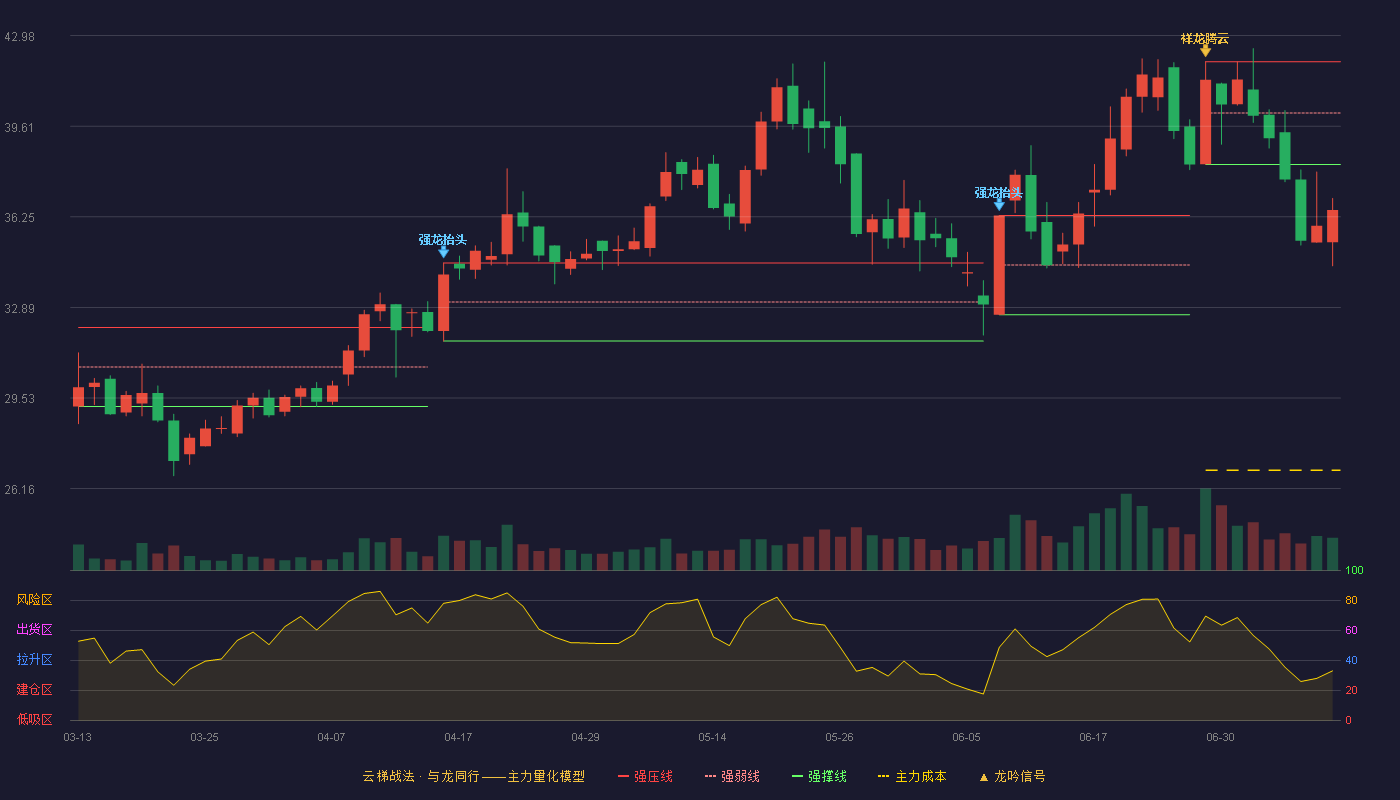Click the 03-13 date label

tap(77, 737)
